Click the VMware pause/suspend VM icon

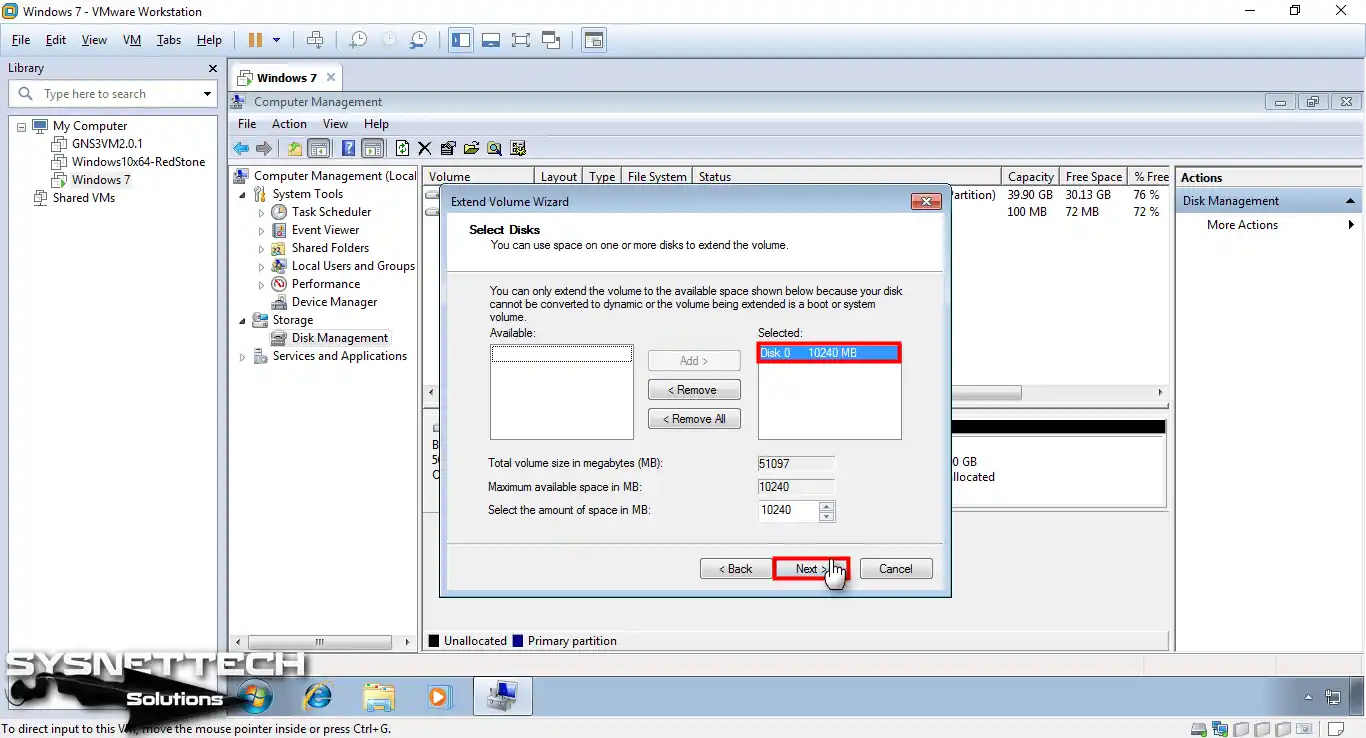coord(255,40)
